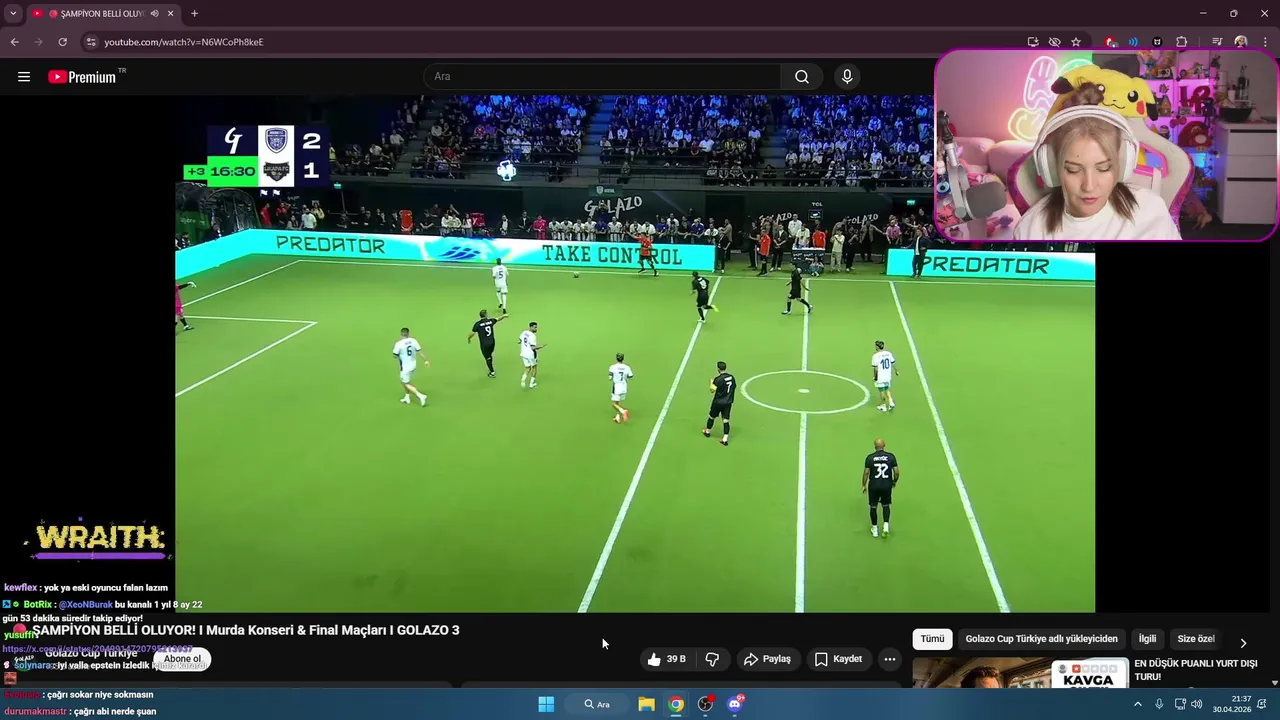Open the clock showing 21:37
1280x720 pixels.
coord(1232,704)
